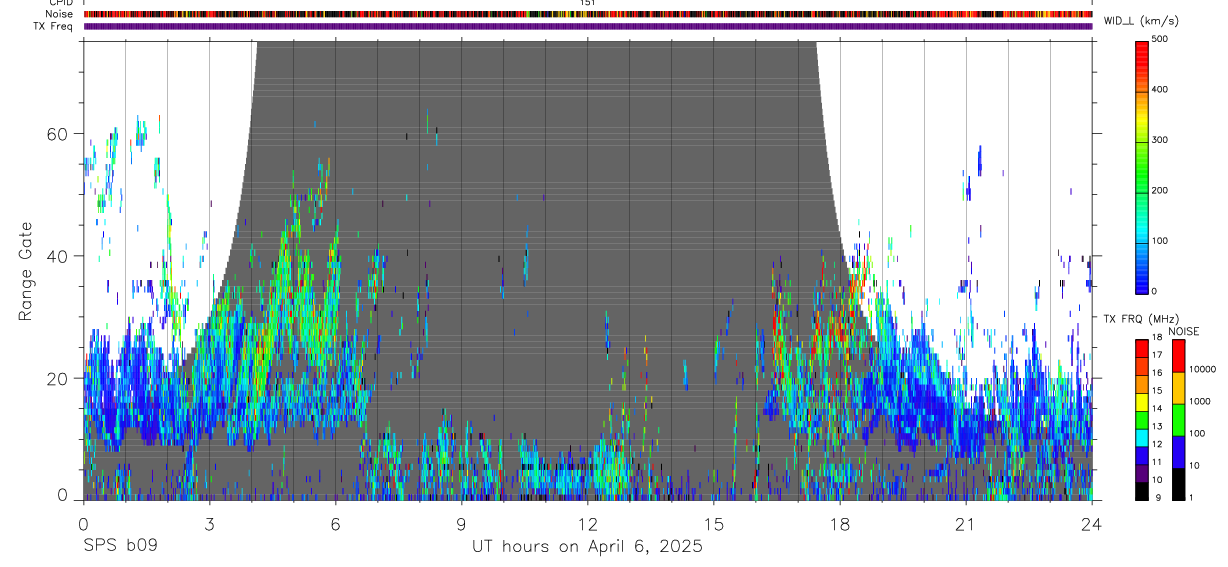Click the x-axis tick label '18'
Image resolution: width=1228 pixels, height=567 pixels.
click(x=840, y=524)
